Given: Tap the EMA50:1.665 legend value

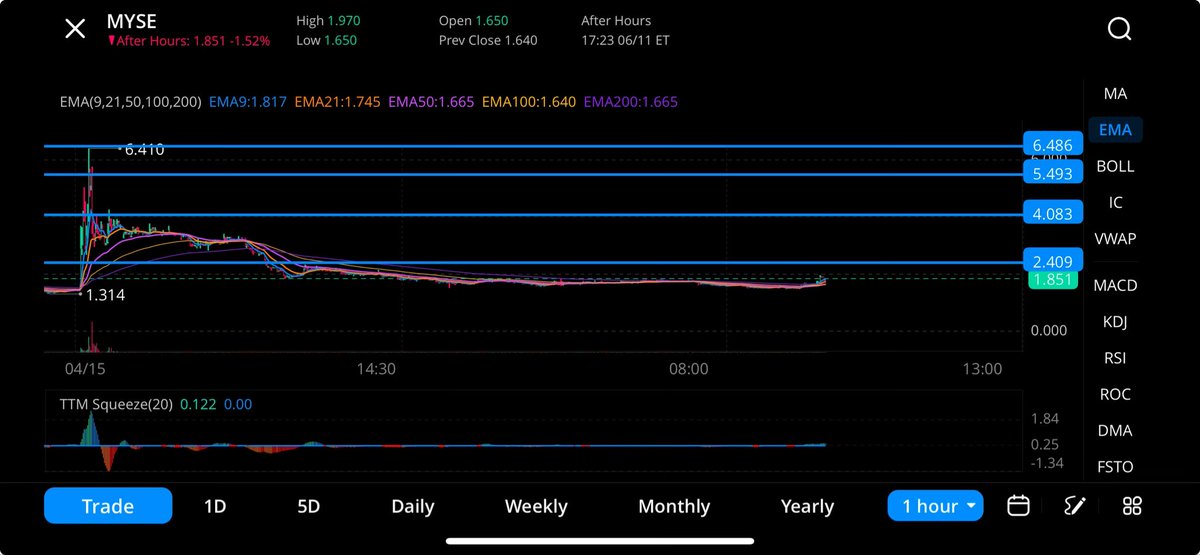Looking at the screenshot, I should [431, 102].
